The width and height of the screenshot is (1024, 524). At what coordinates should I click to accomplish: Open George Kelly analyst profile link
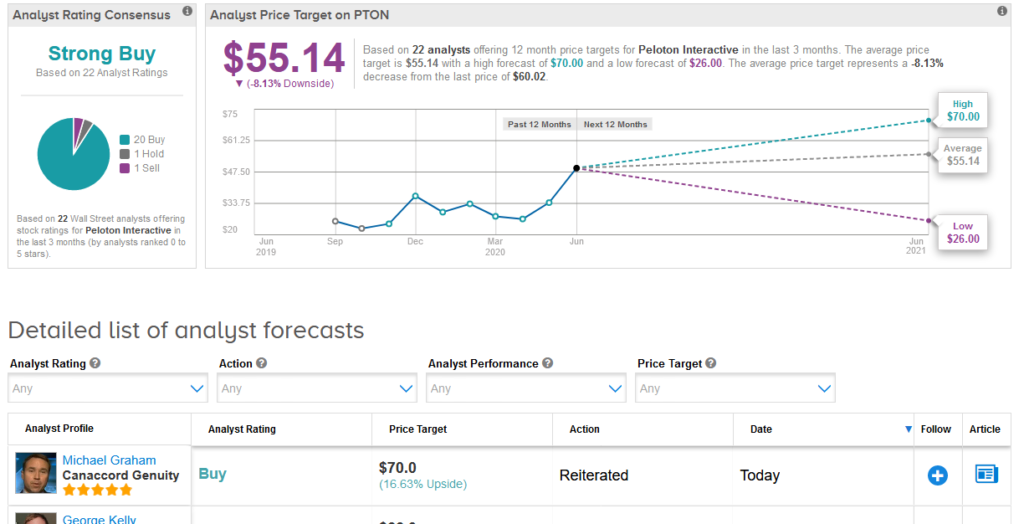[x=99, y=519]
